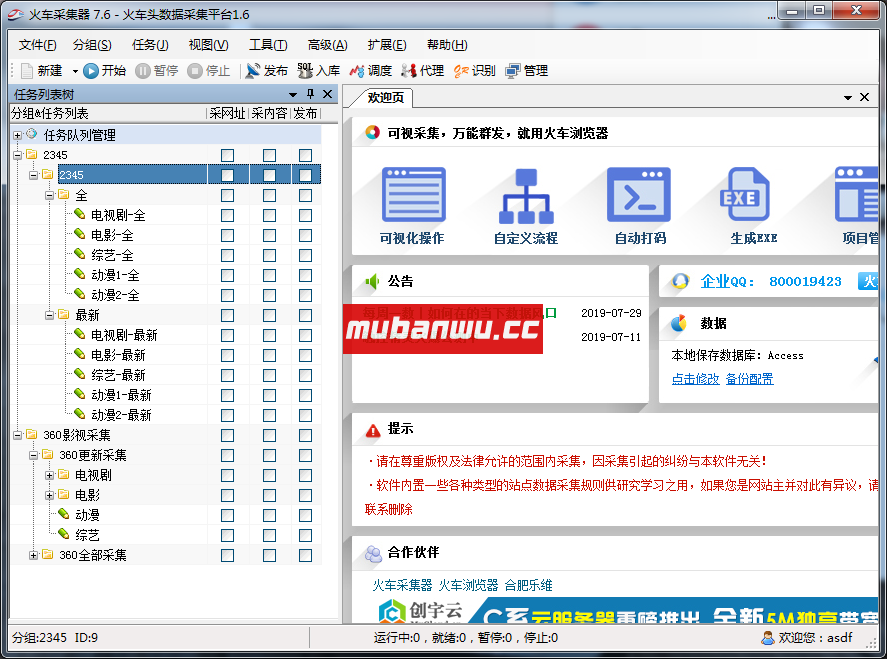Open the 合肥乐维 partner link
Image resolution: width=887 pixels, height=659 pixels.
coord(528,585)
